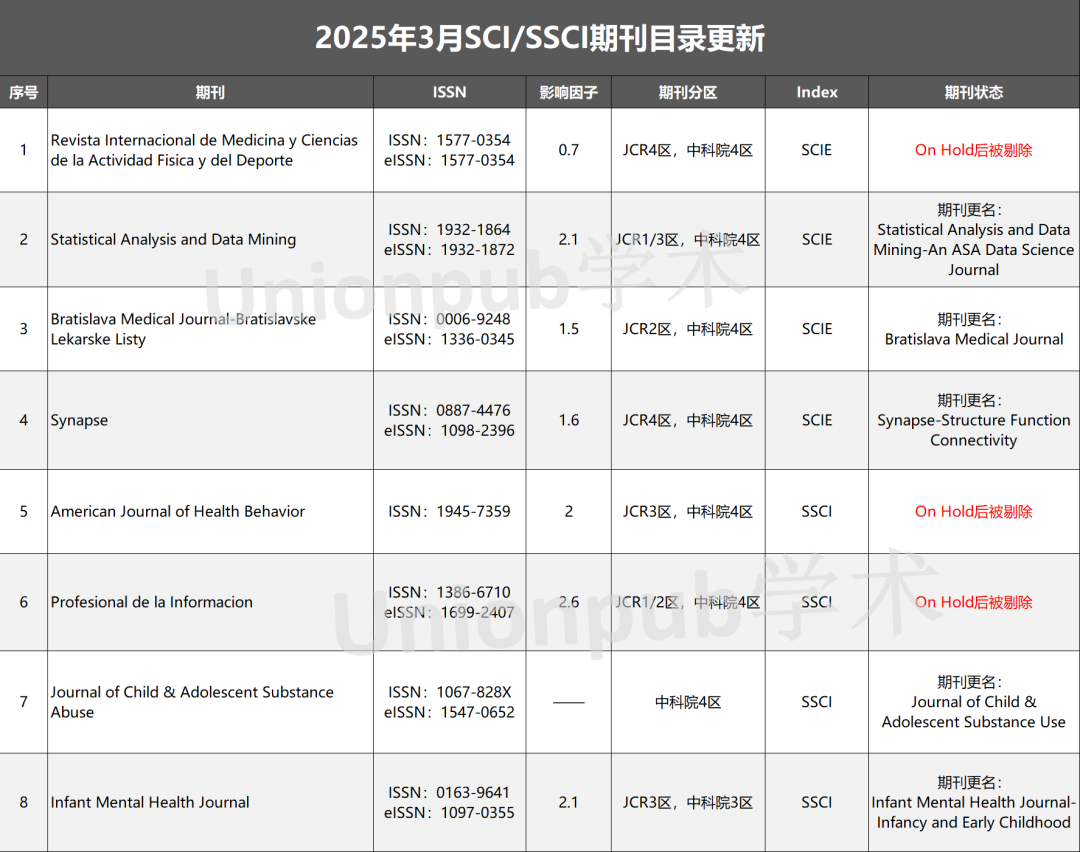Click On Hold后被剔除 for Profesional de la Informacion

point(974,602)
